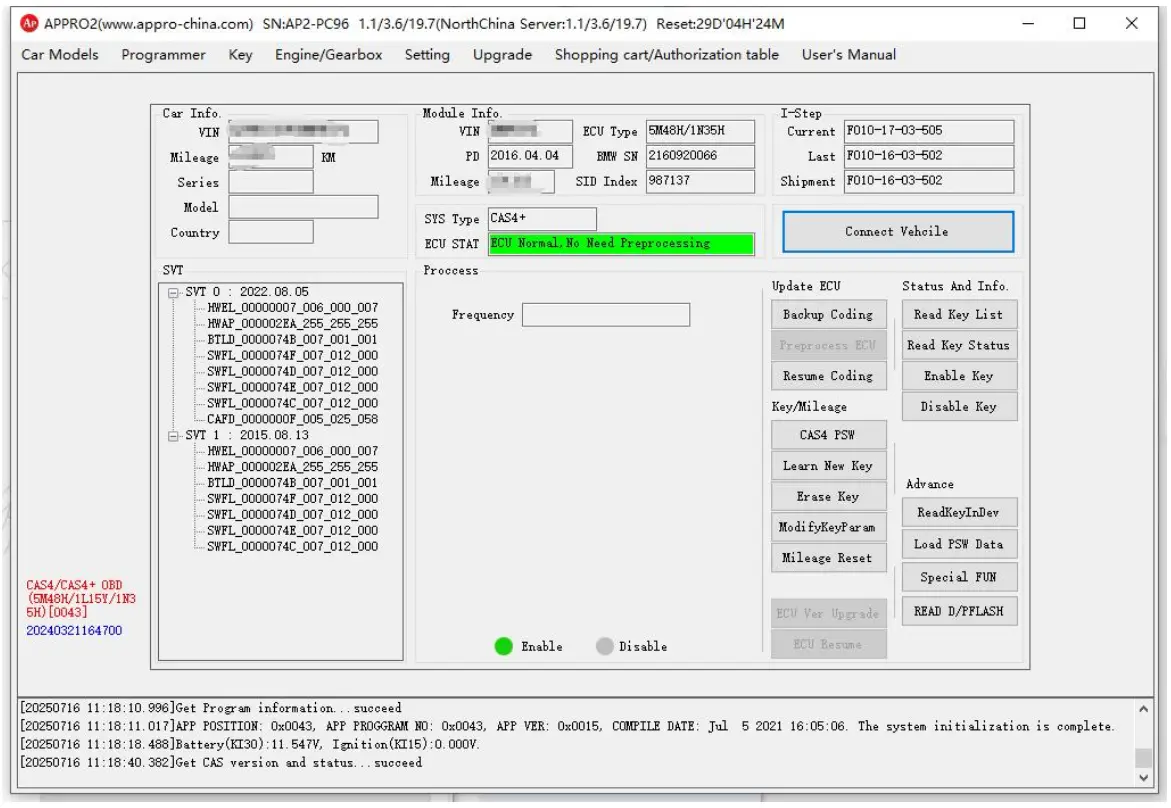Click the Erase Key button
Viewport: 1171px width, 808px height.
(x=828, y=496)
